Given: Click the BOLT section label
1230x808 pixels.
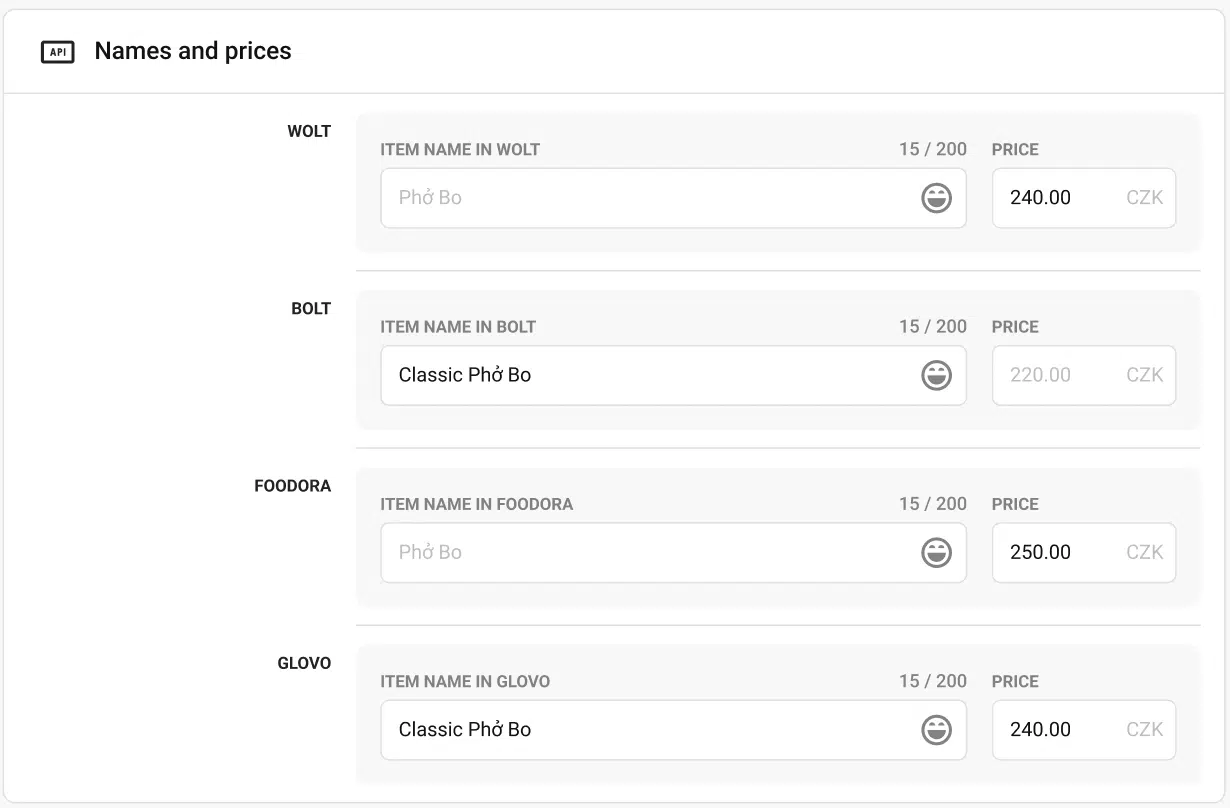Looking at the screenshot, I should (x=311, y=308).
